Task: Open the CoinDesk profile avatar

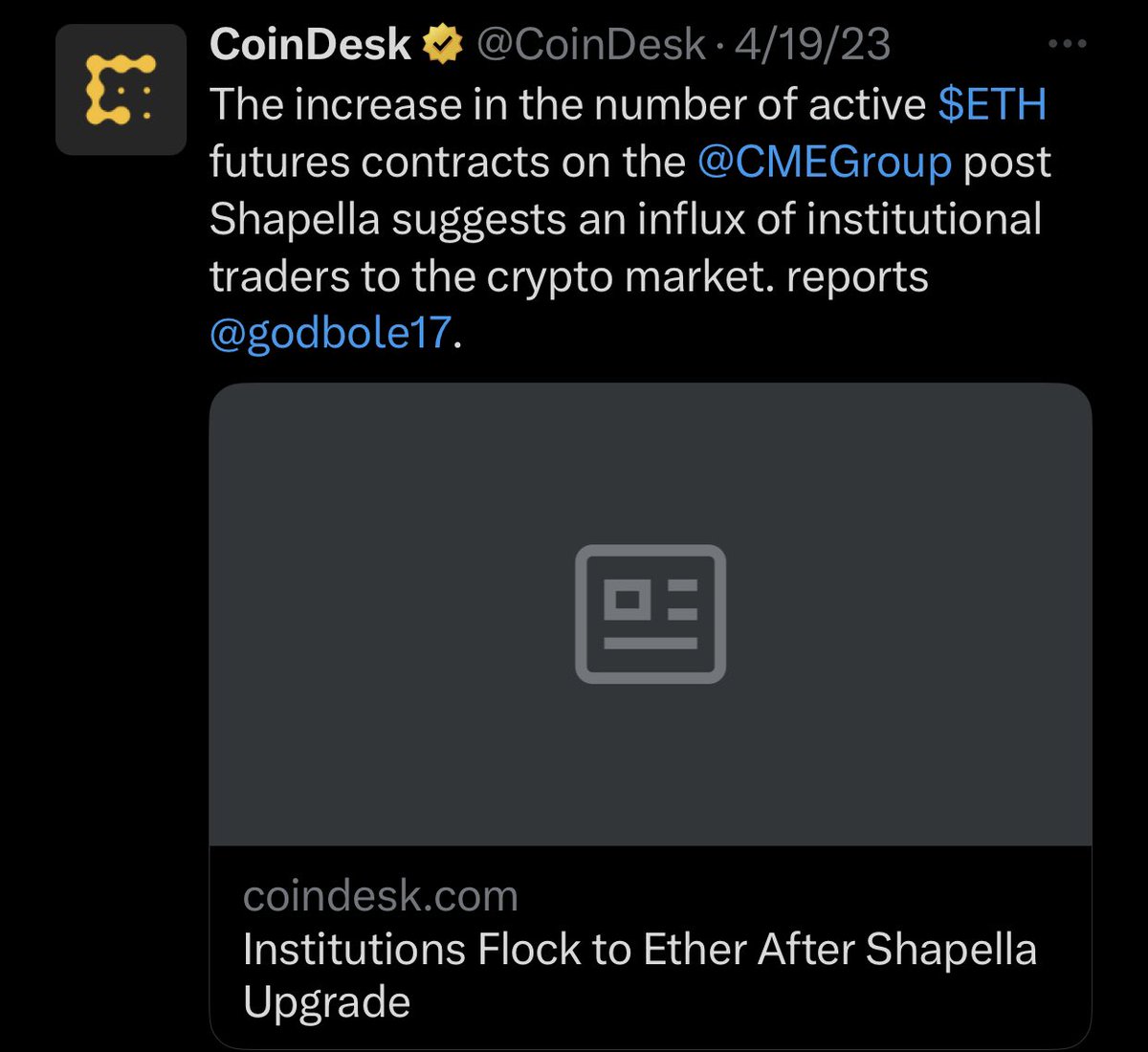Action: [x=121, y=90]
